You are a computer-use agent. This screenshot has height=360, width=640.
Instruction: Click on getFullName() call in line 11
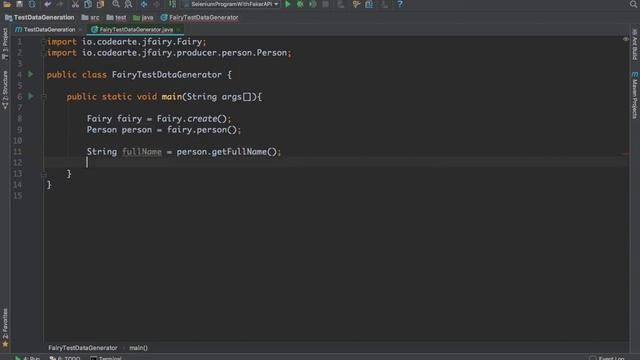244,152
